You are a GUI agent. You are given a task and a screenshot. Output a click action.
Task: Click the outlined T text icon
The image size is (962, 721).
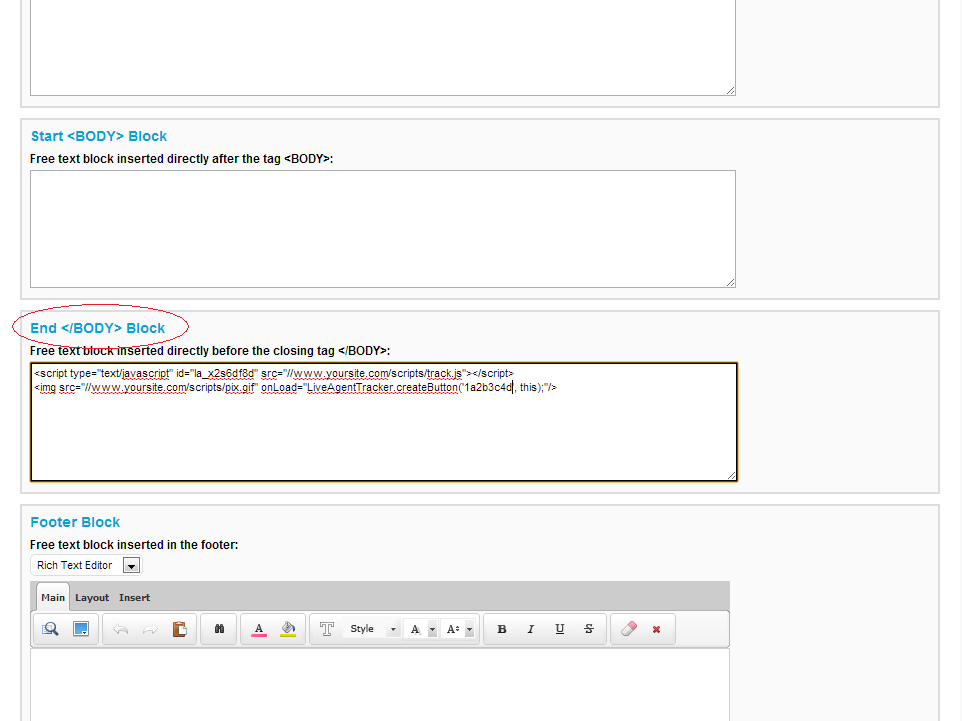click(326, 629)
